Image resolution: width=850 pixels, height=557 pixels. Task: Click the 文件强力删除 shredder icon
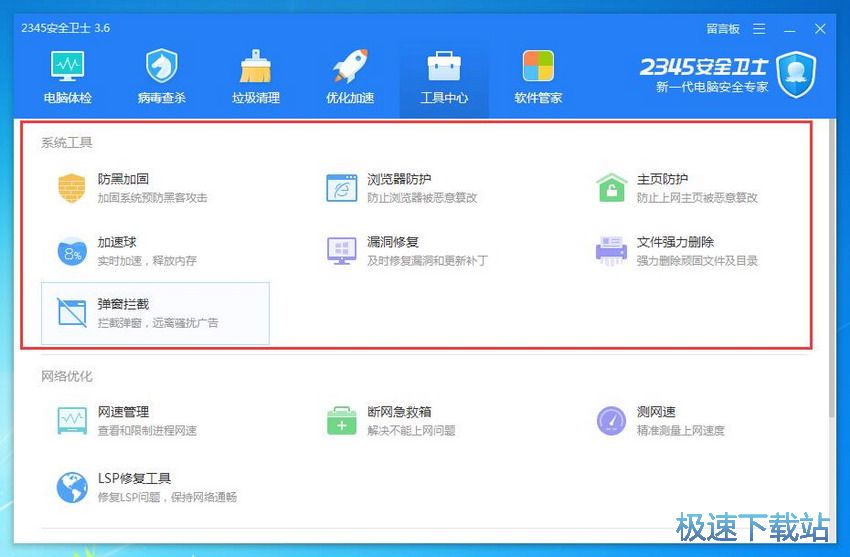[611, 251]
